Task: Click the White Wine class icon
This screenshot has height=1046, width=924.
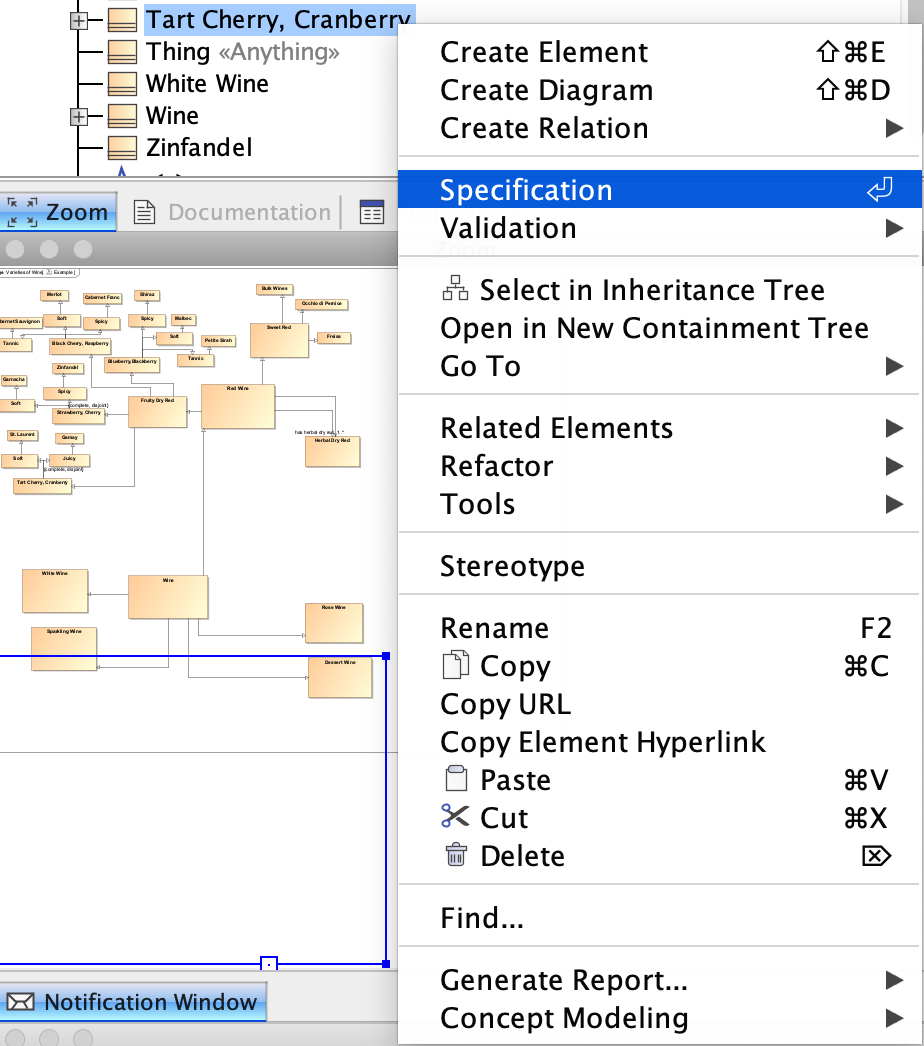Action: tap(122, 83)
